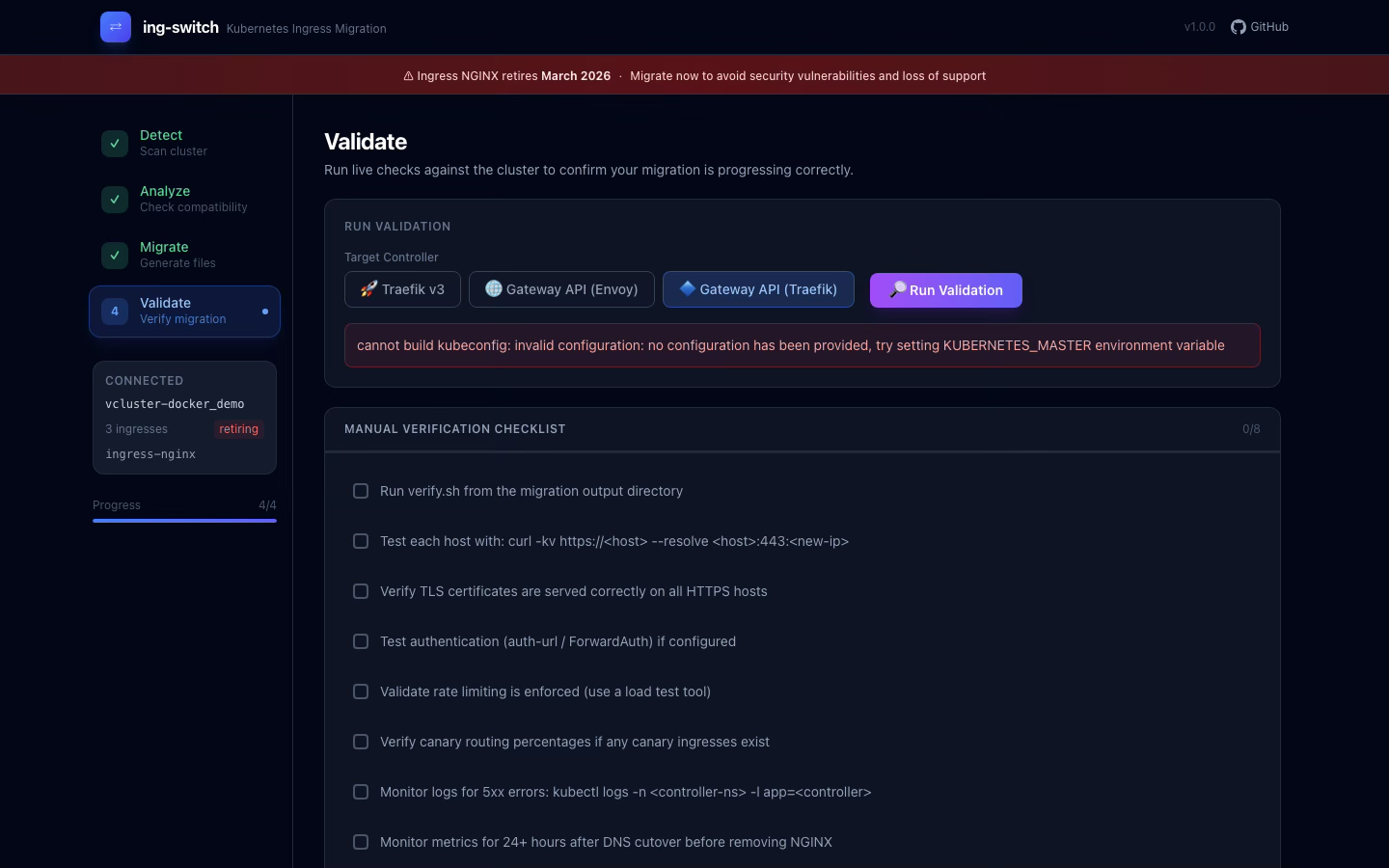Go to the Analyze step
Image resolution: width=1389 pixels, height=868 pixels.
click(x=184, y=200)
